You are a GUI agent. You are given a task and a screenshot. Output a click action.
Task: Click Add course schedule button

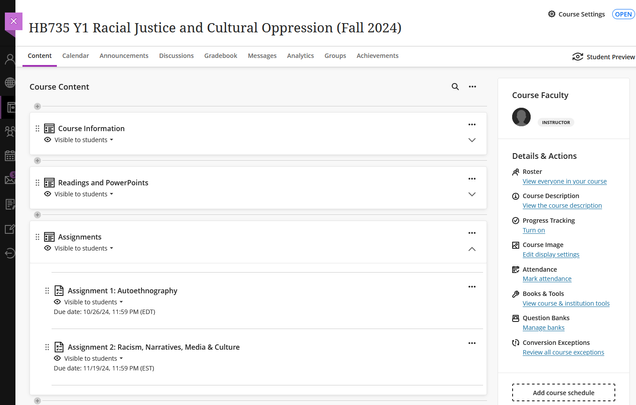[563, 392]
